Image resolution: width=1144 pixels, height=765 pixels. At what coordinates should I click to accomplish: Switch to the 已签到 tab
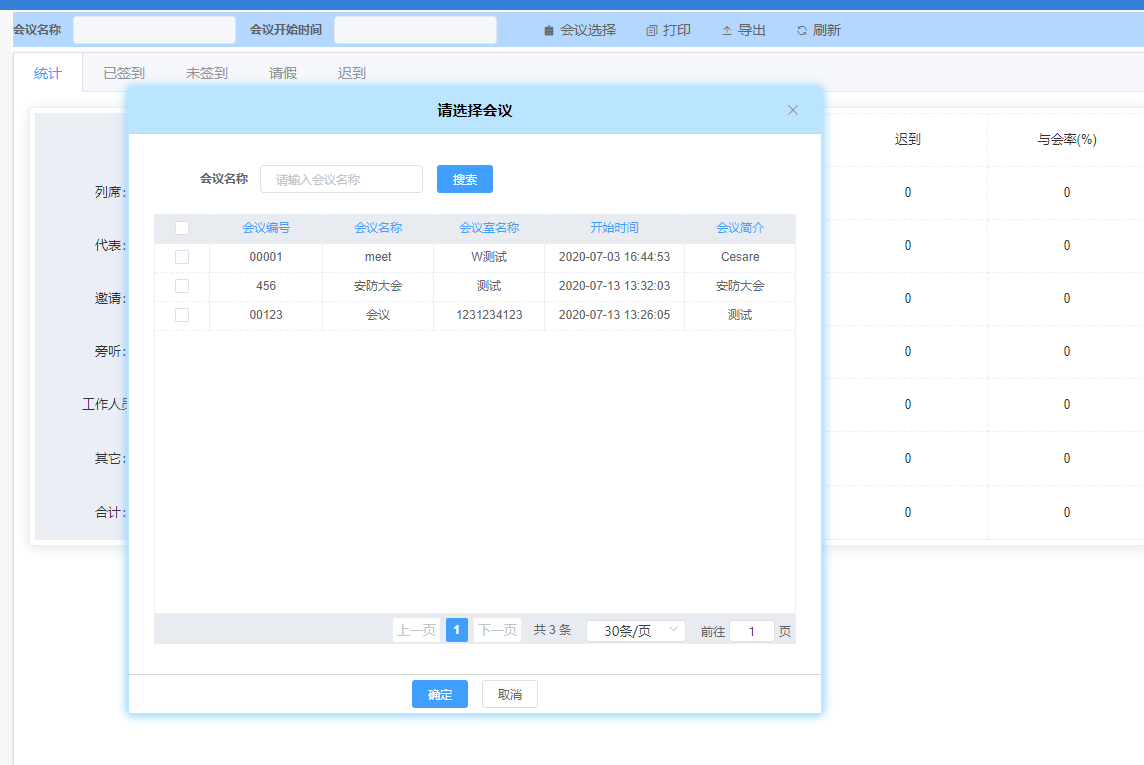[x=124, y=73]
